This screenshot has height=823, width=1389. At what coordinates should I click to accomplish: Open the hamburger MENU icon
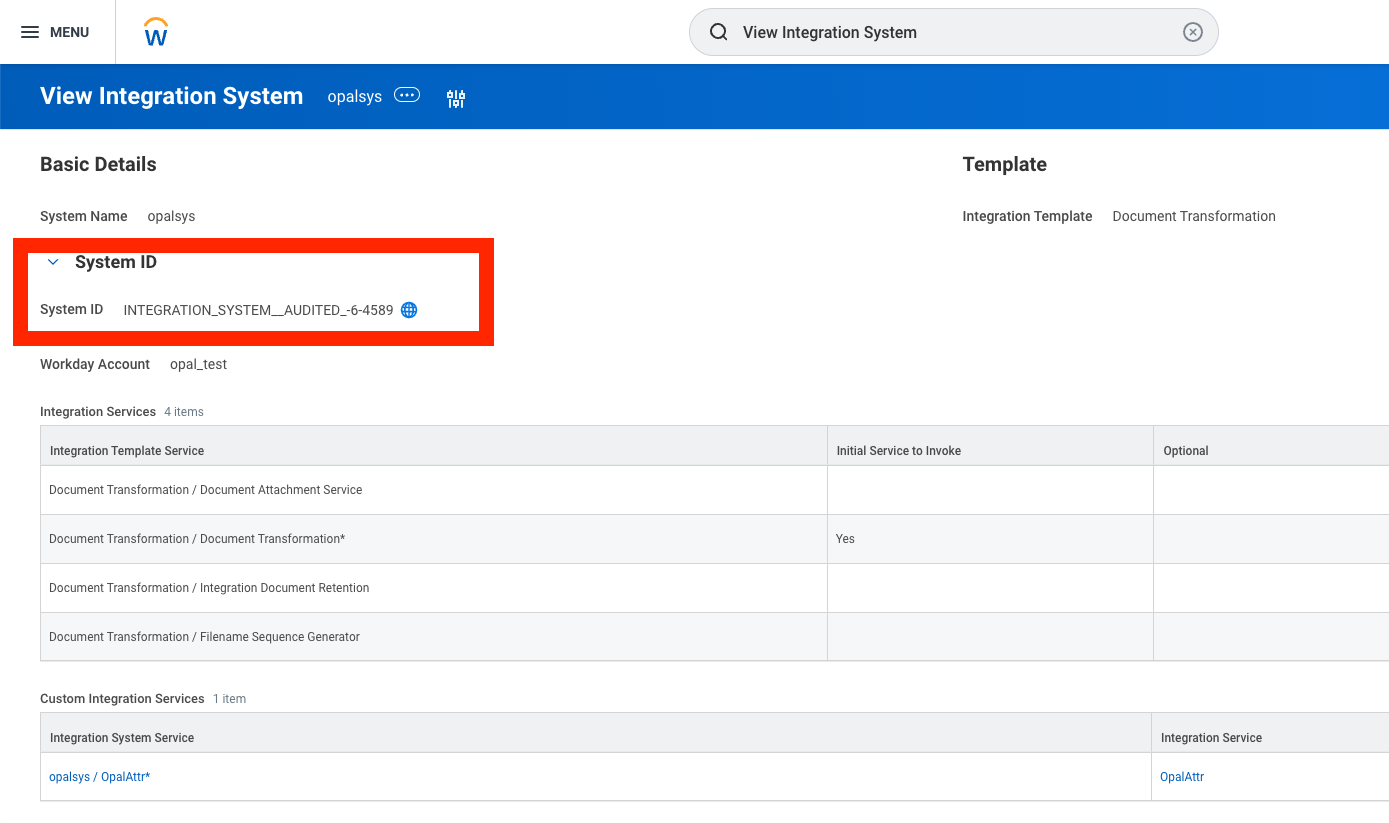[x=30, y=32]
